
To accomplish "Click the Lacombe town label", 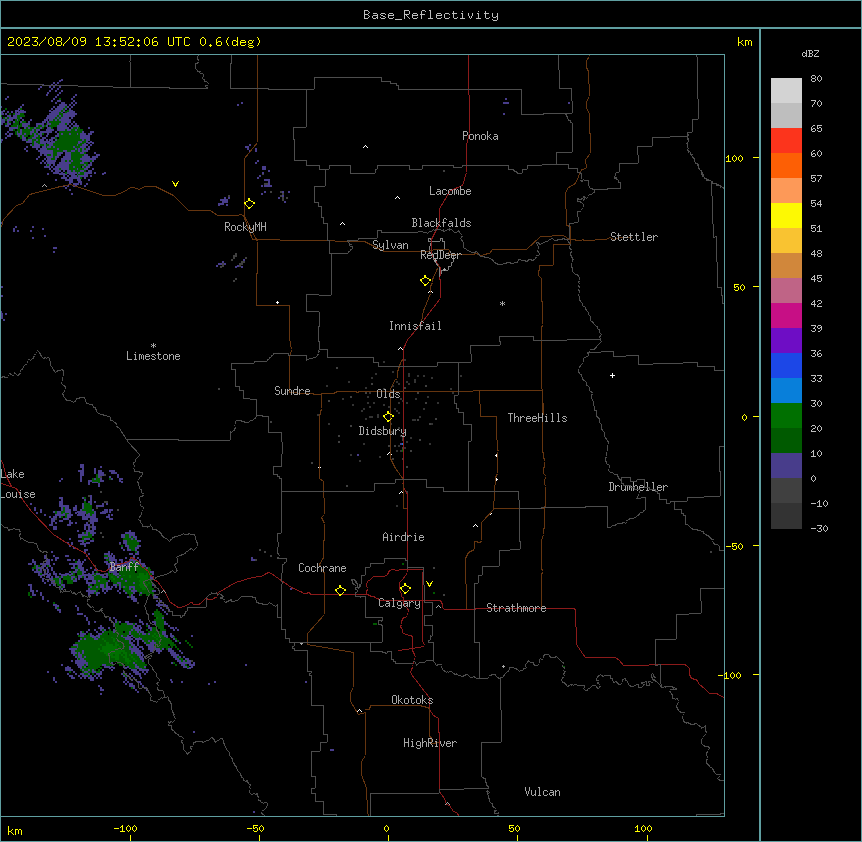I will click(450, 191).
